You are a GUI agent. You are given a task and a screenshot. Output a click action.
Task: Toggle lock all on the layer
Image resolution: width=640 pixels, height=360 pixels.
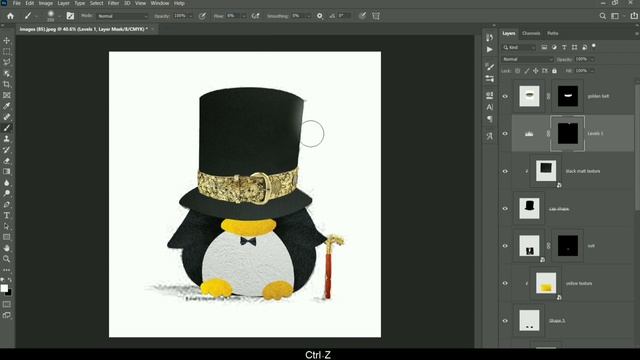click(x=554, y=71)
